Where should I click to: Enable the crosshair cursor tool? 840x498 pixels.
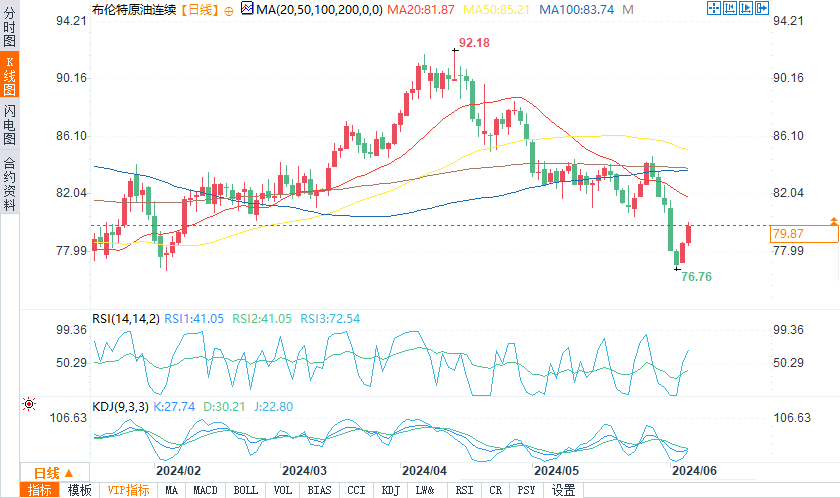click(714, 8)
